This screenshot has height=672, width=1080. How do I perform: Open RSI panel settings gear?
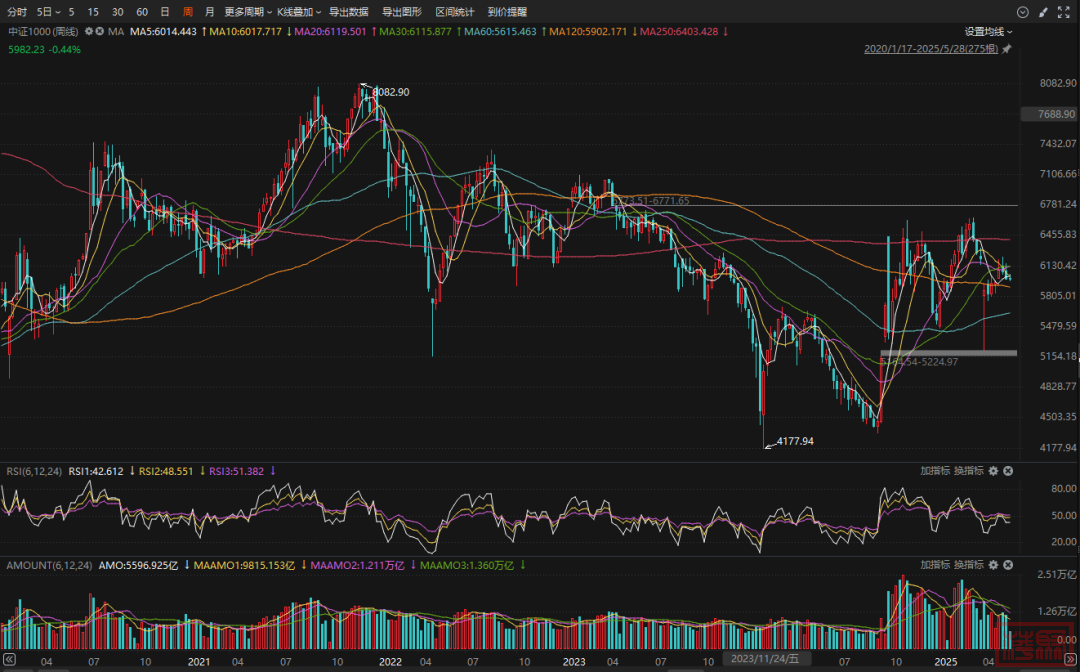tap(993, 471)
